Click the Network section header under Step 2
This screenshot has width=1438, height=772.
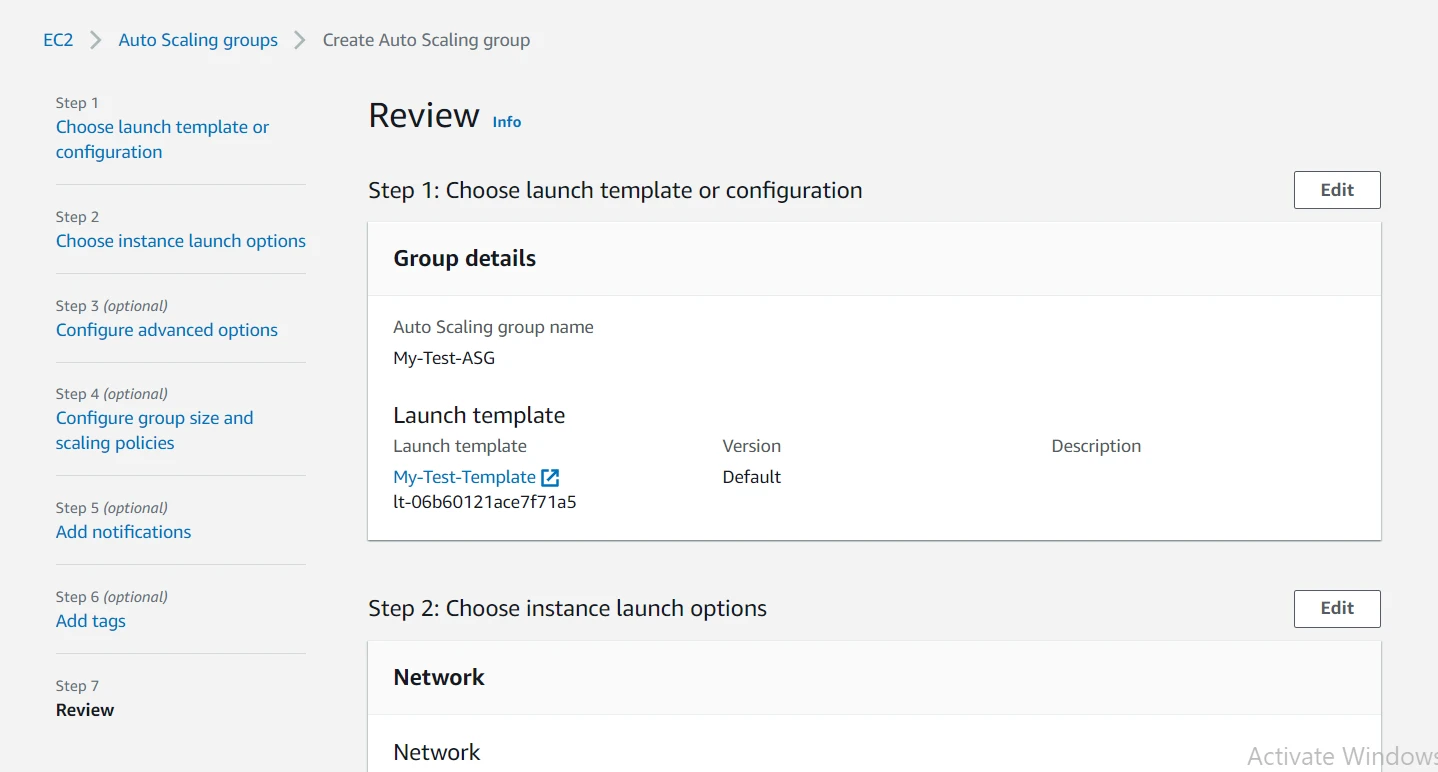coord(439,677)
